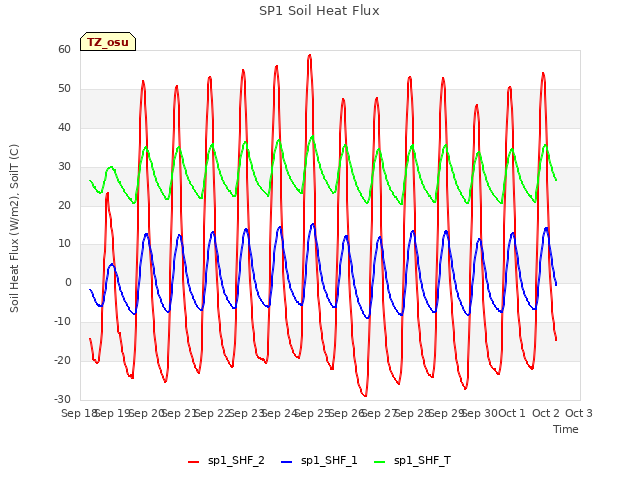640x480 pixels.
Task: Click the y-axis tick label 30
Action: pyautogui.click(x=64, y=167)
